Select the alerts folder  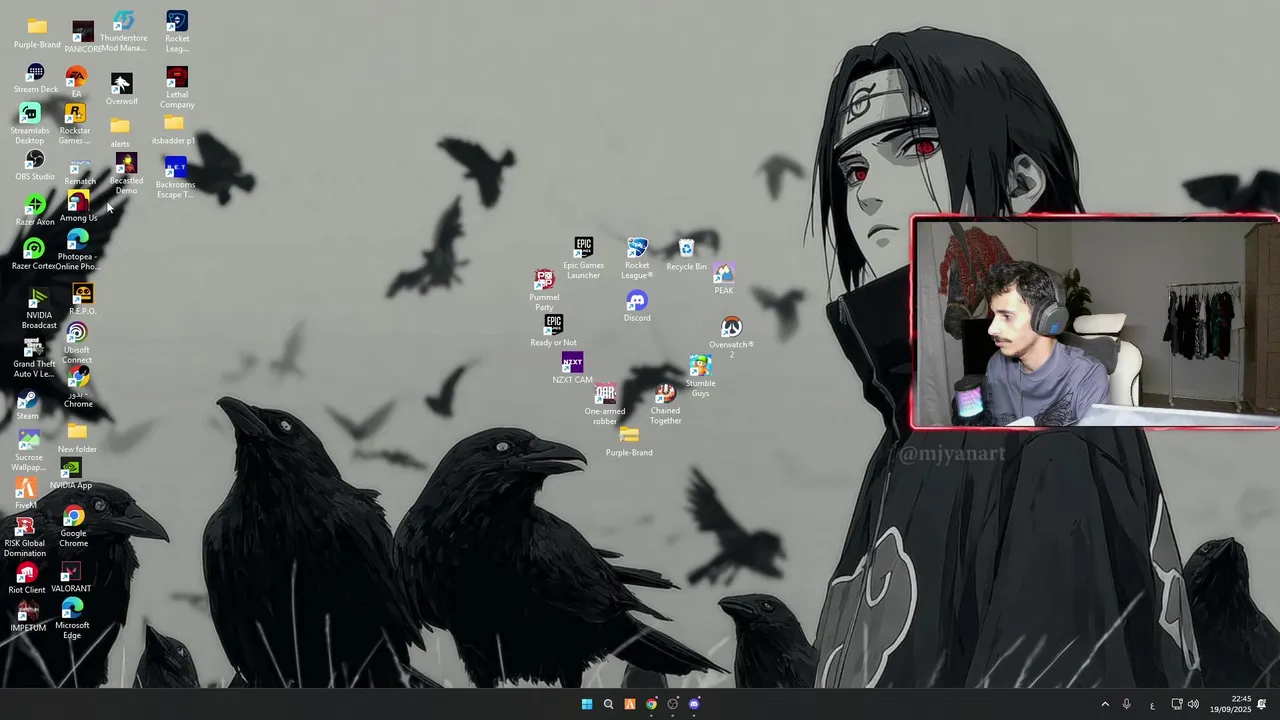click(x=120, y=132)
